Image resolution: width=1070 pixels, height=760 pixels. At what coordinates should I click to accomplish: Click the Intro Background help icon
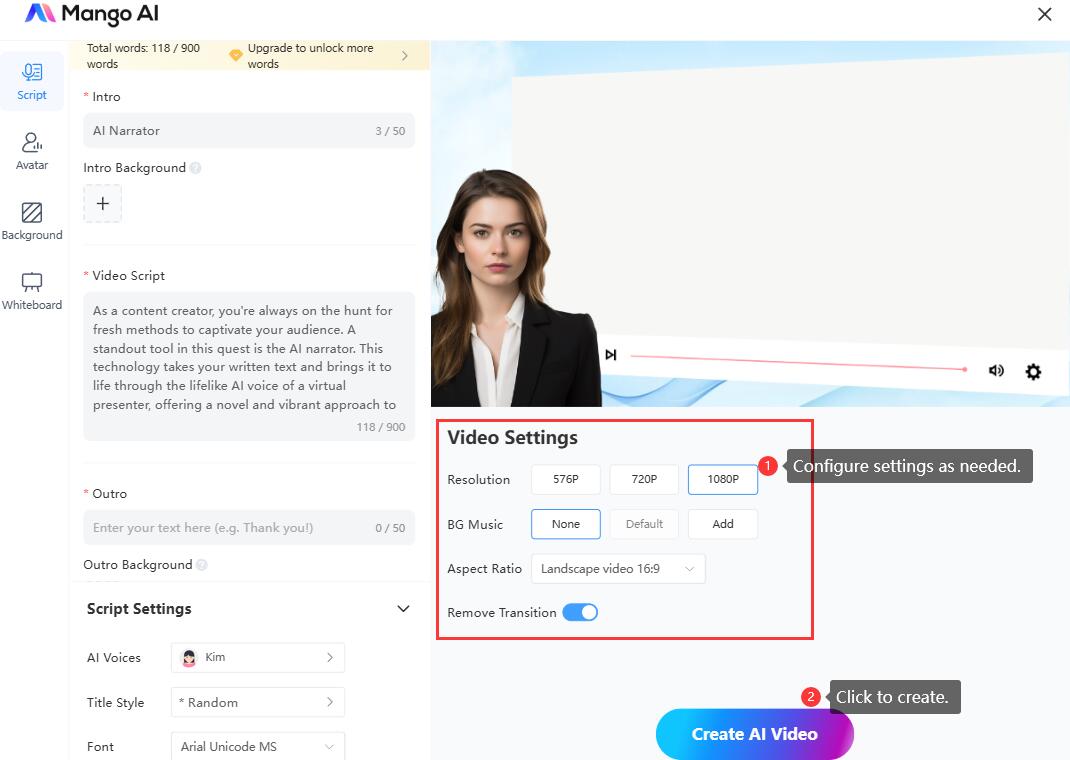(x=196, y=168)
